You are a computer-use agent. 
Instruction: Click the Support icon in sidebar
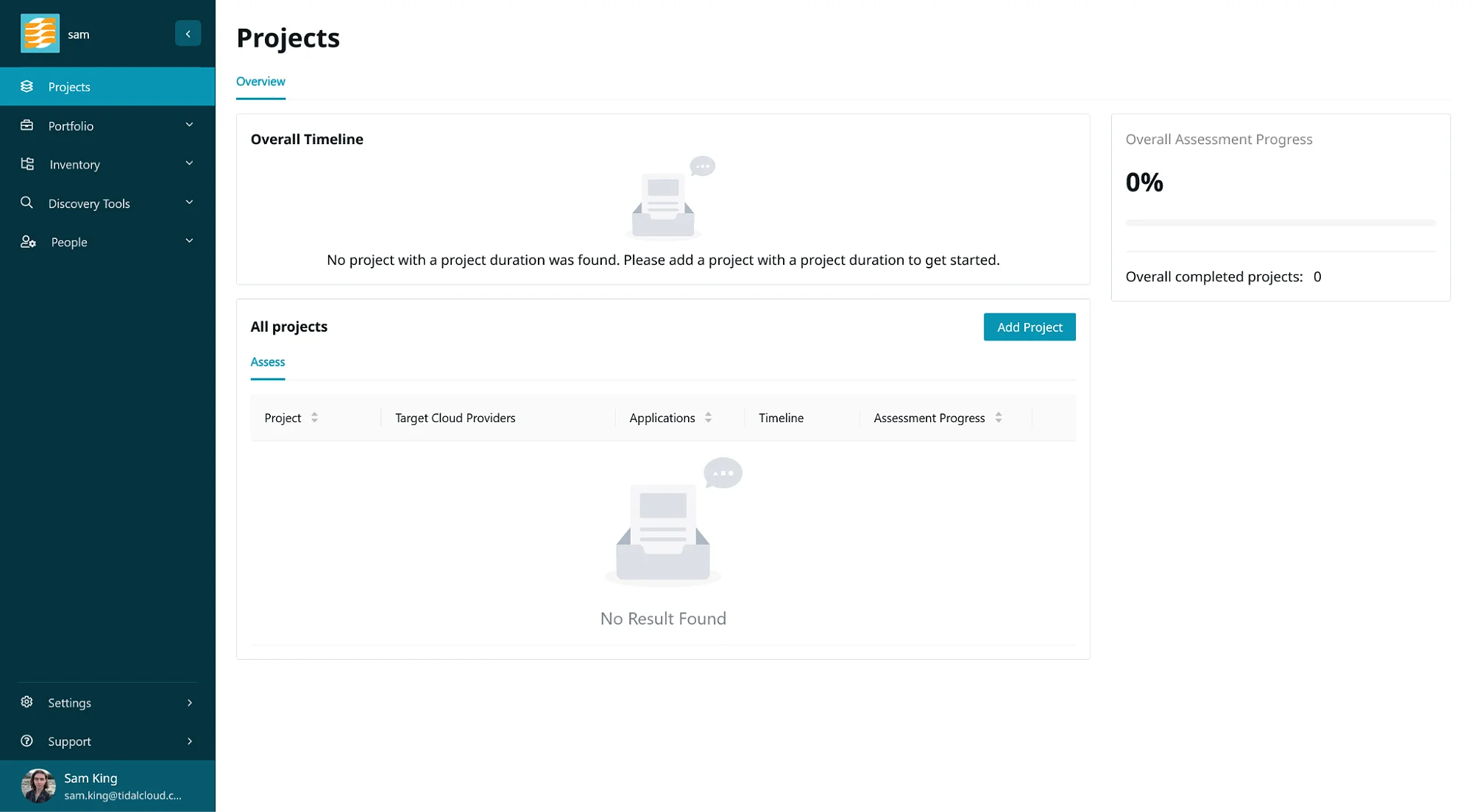click(27, 740)
